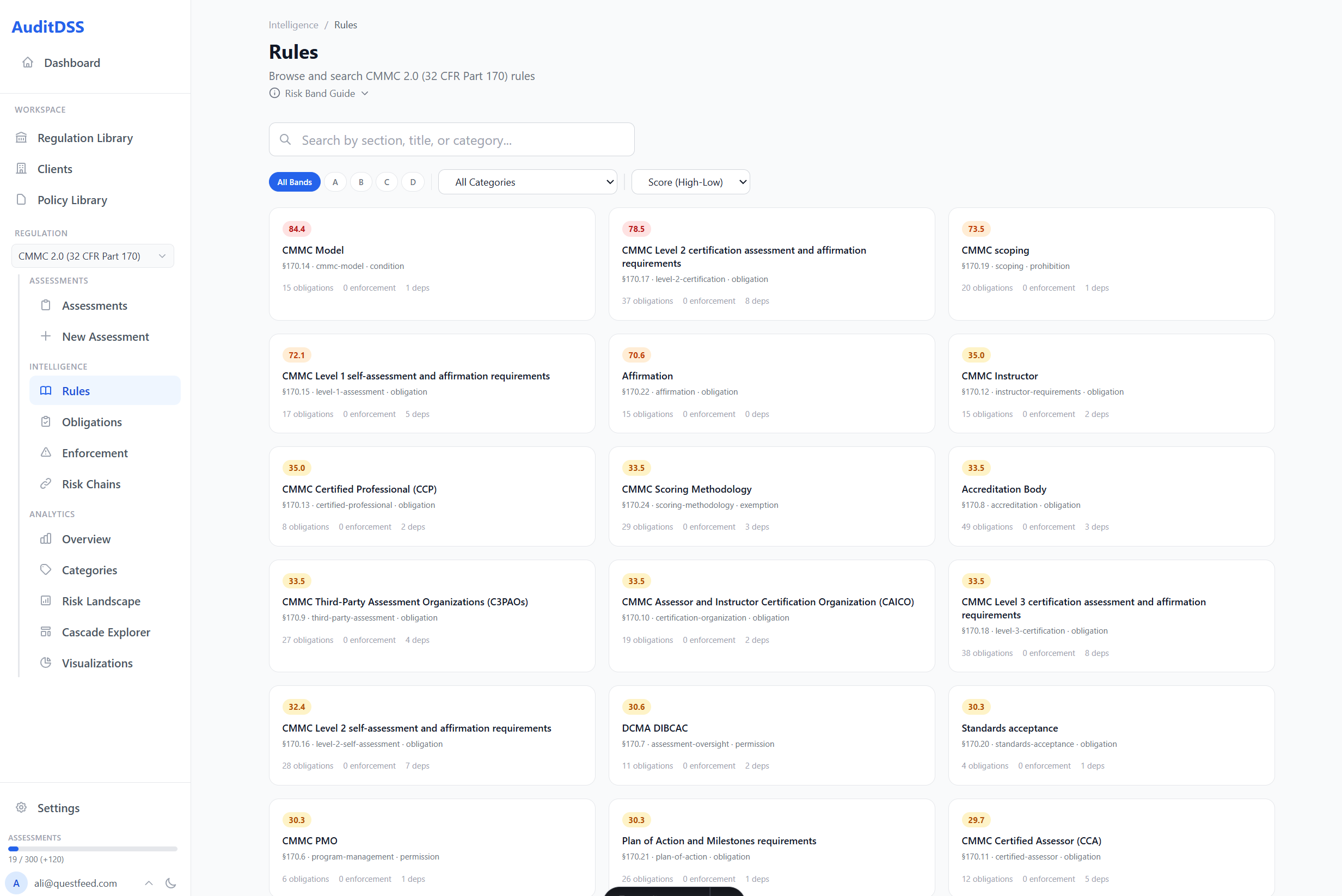Click the New Assessment plus icon

46,336
